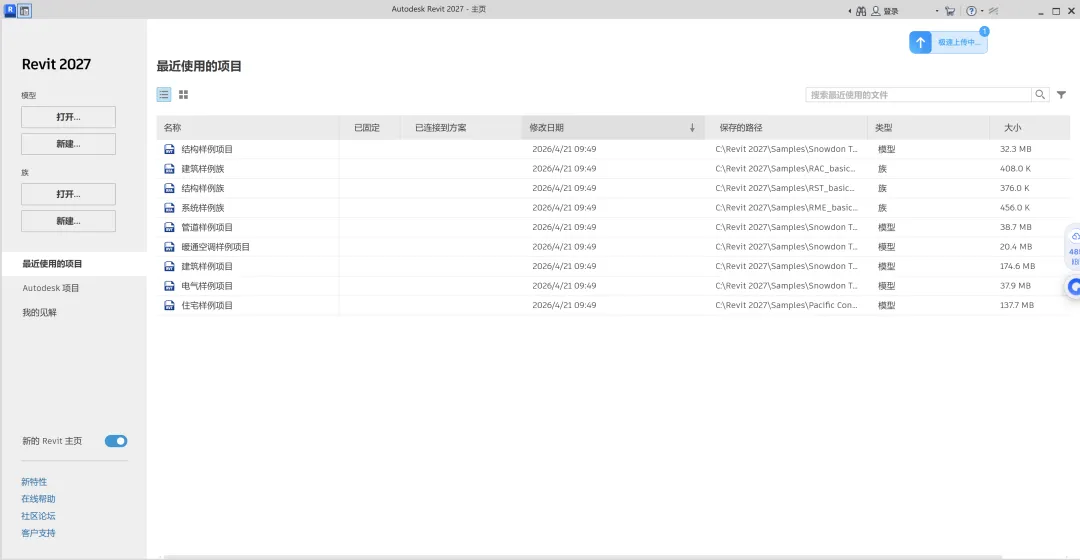Screen dimensions: 1080x560
Task: Open the Revit application menu R icon
Action: pos(10,10)
